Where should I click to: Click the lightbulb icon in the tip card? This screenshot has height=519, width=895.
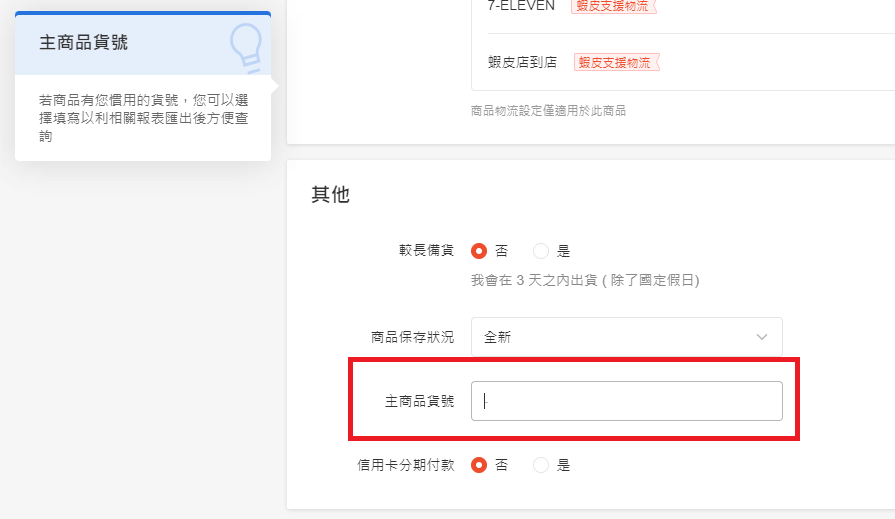245,42
